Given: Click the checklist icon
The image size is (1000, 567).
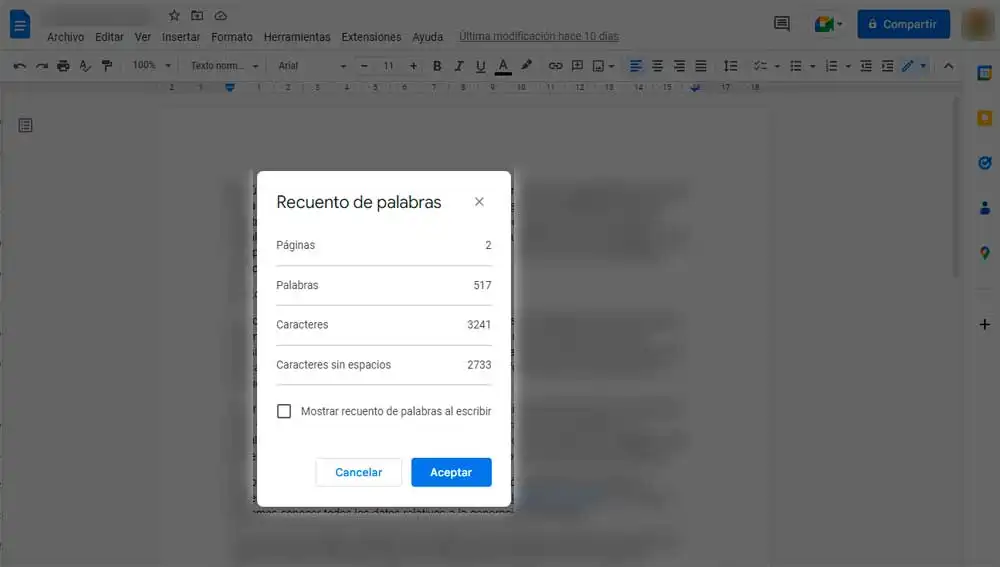Looking at the screenshot, I should (760, 66).
